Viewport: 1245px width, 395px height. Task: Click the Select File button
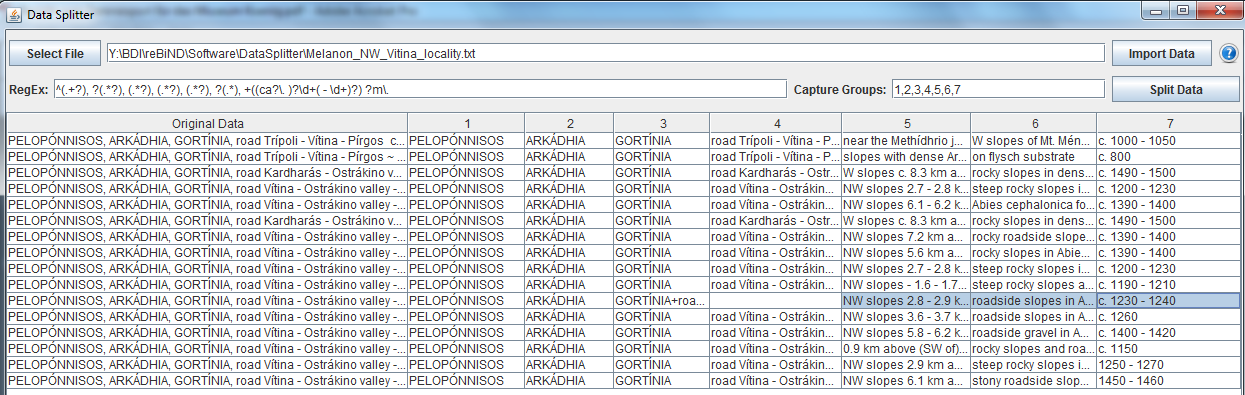point(55,53)
